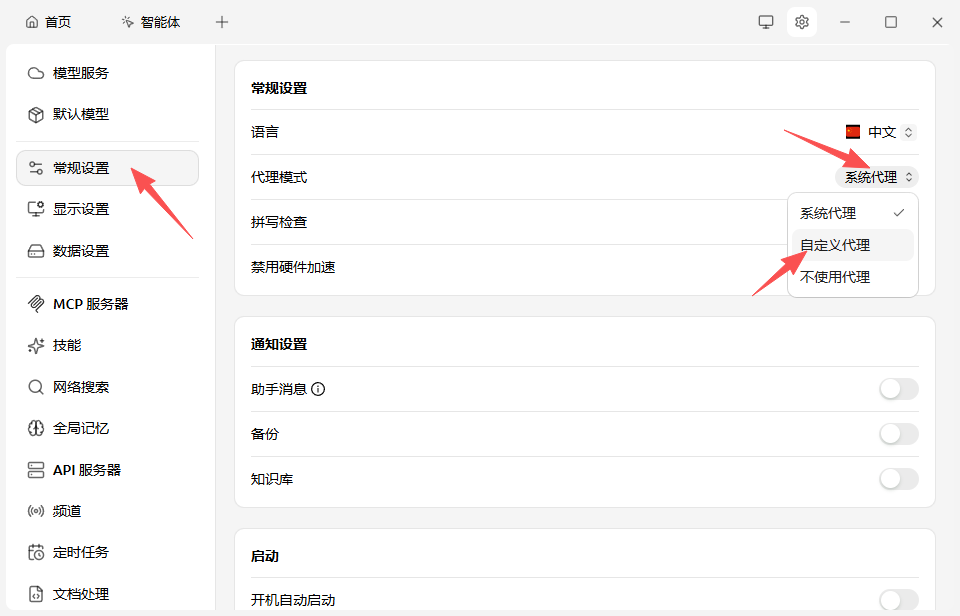The image size is (960, 616).
Task: Click the 通知设置 section heading
Action: tap(279, 344)
